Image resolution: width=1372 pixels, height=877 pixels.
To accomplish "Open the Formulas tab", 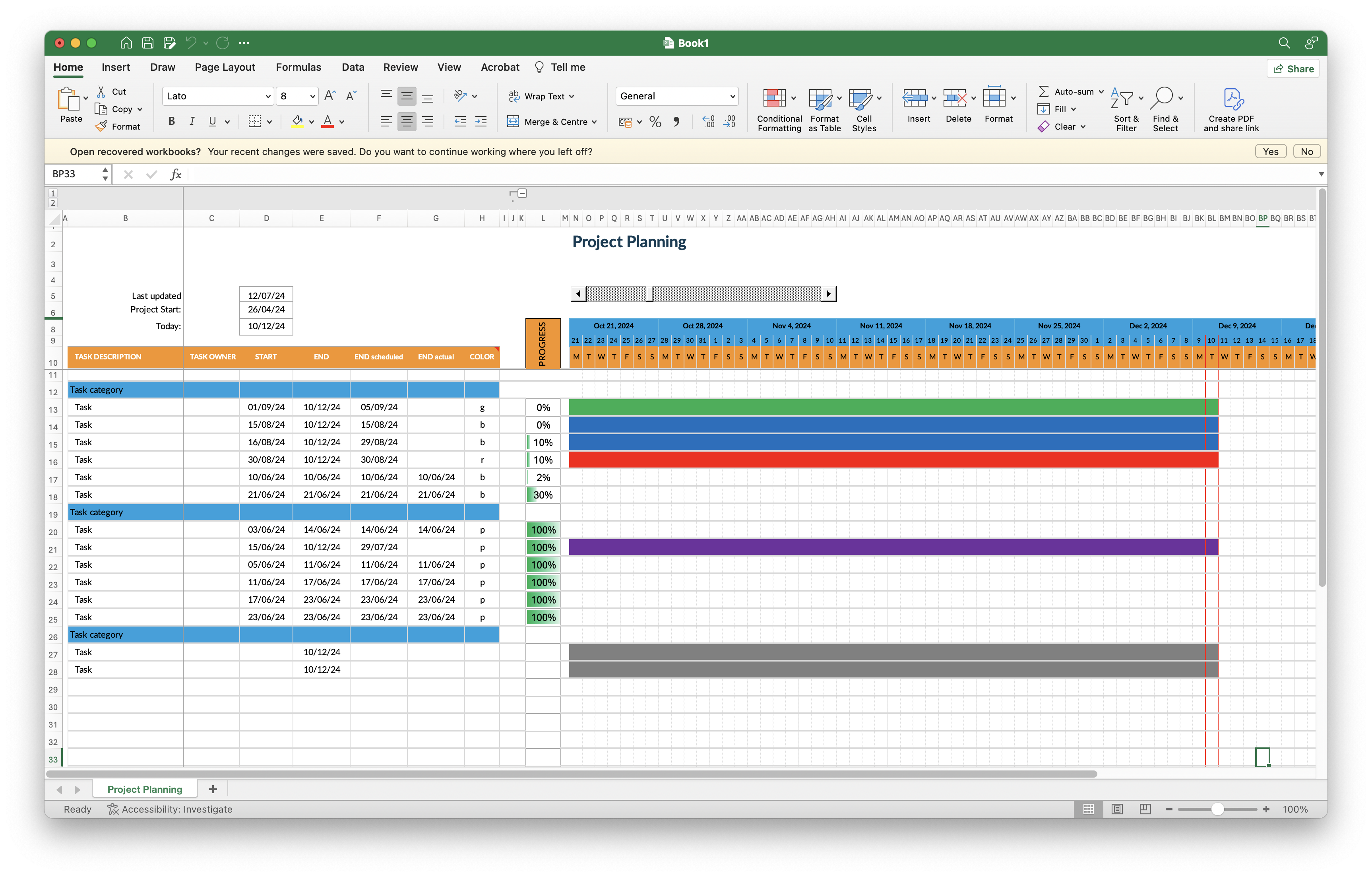I will click(x=298, y=67).
